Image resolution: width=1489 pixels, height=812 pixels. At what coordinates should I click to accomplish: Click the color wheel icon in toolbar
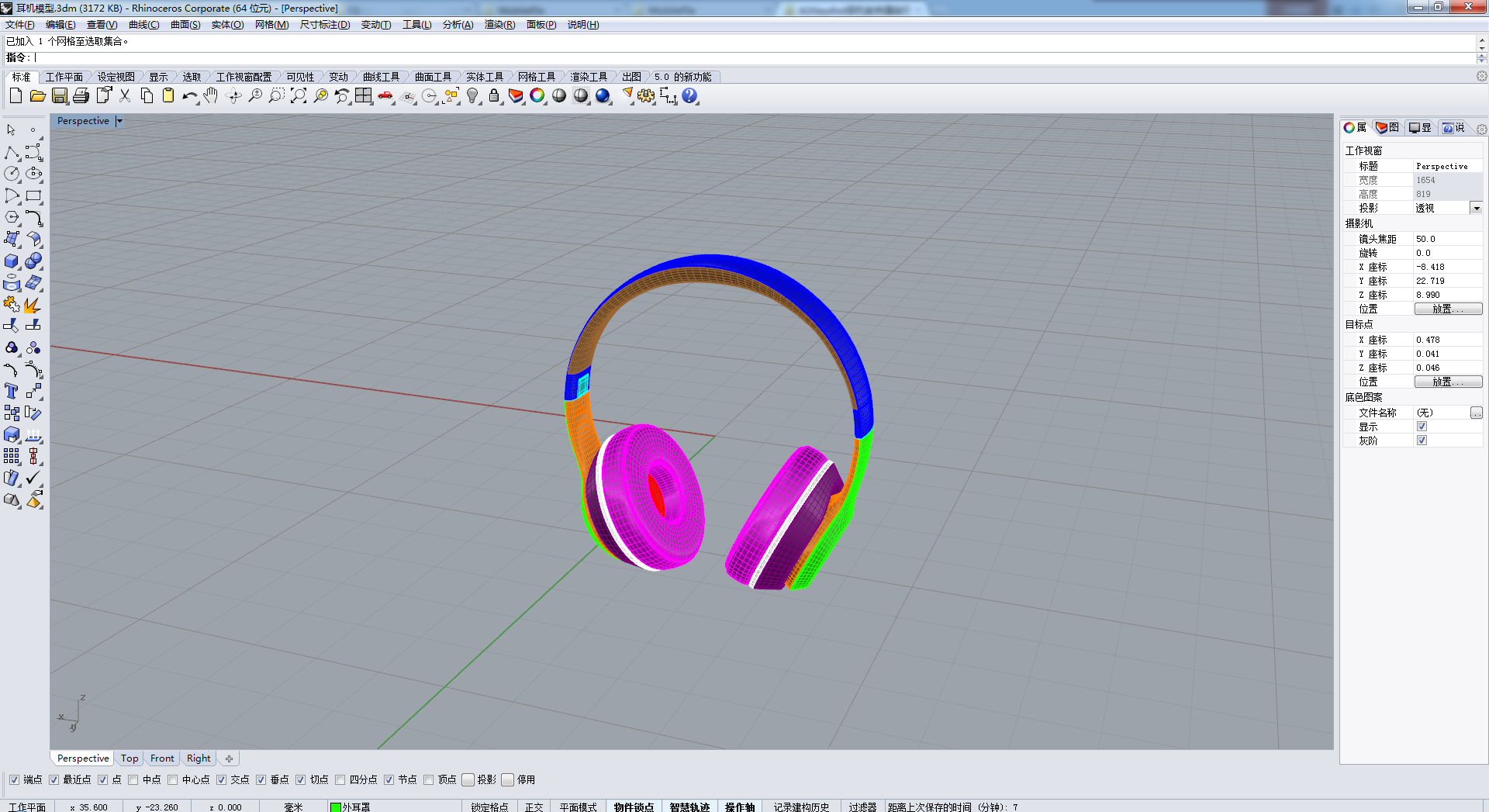coord(537,95)
